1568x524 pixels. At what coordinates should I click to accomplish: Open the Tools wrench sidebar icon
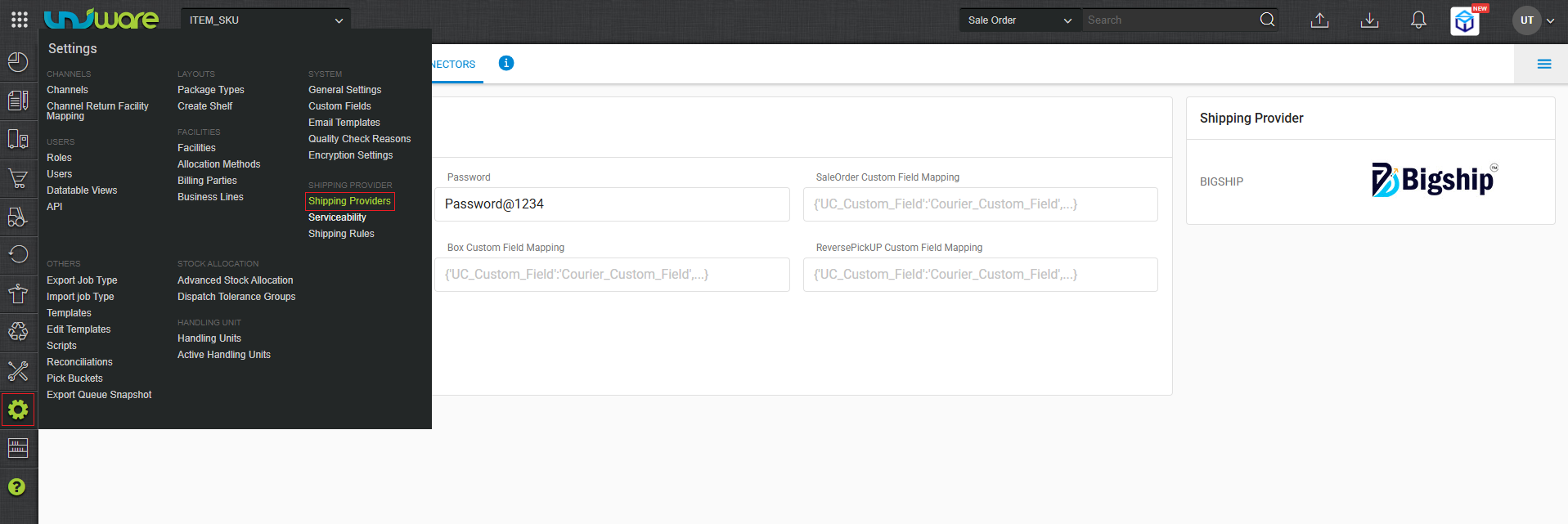tap(18, 370)
